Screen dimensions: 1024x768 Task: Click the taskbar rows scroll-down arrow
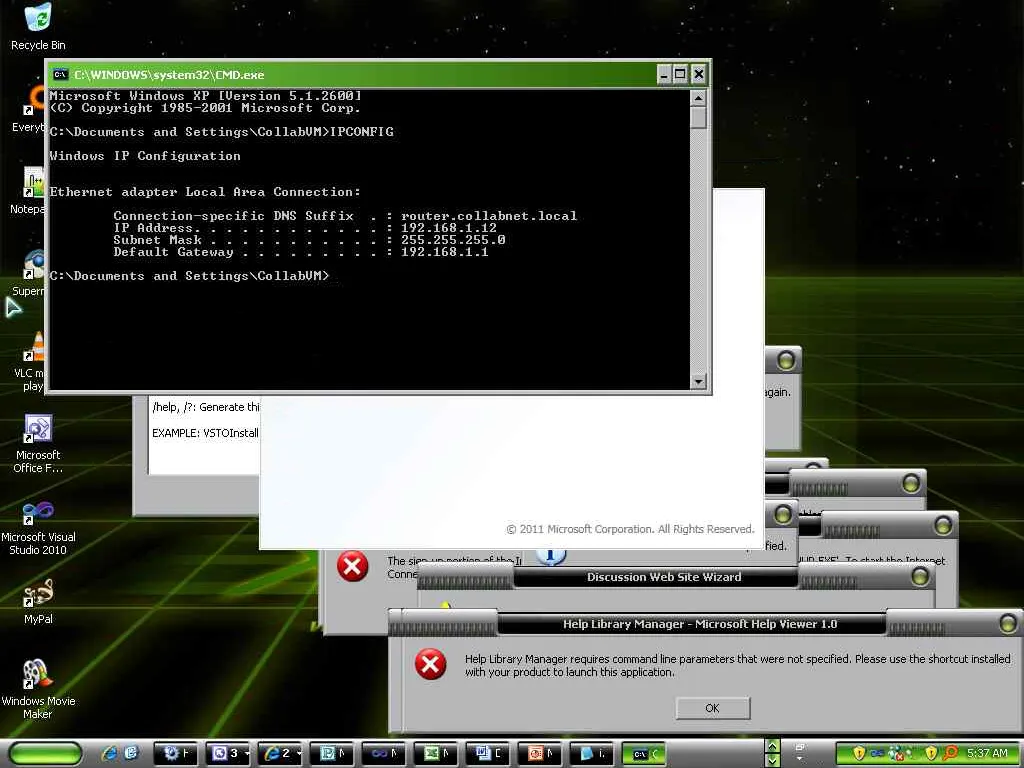(773, 761)
